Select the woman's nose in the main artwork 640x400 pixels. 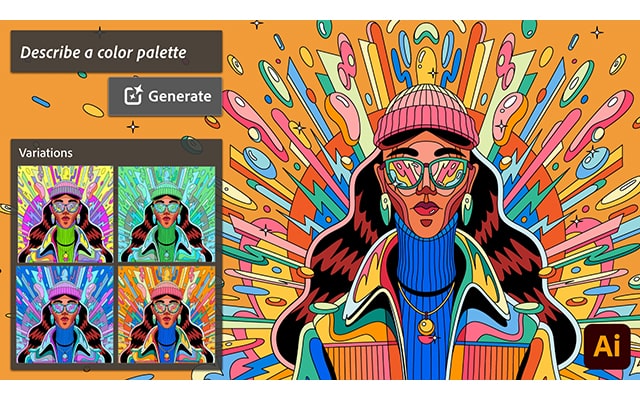pos(427,187)
